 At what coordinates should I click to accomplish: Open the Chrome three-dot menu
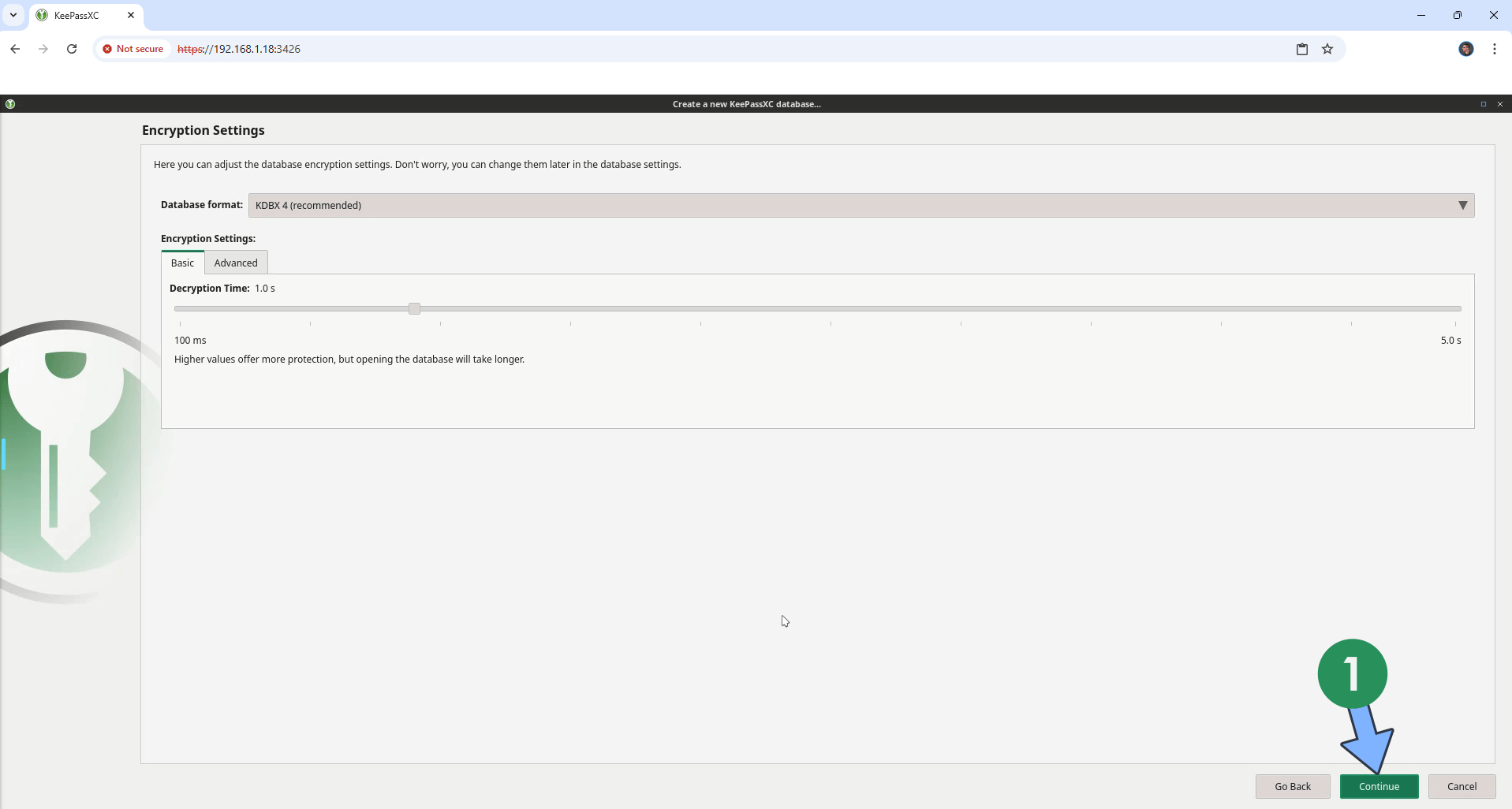click(1495, 49)
